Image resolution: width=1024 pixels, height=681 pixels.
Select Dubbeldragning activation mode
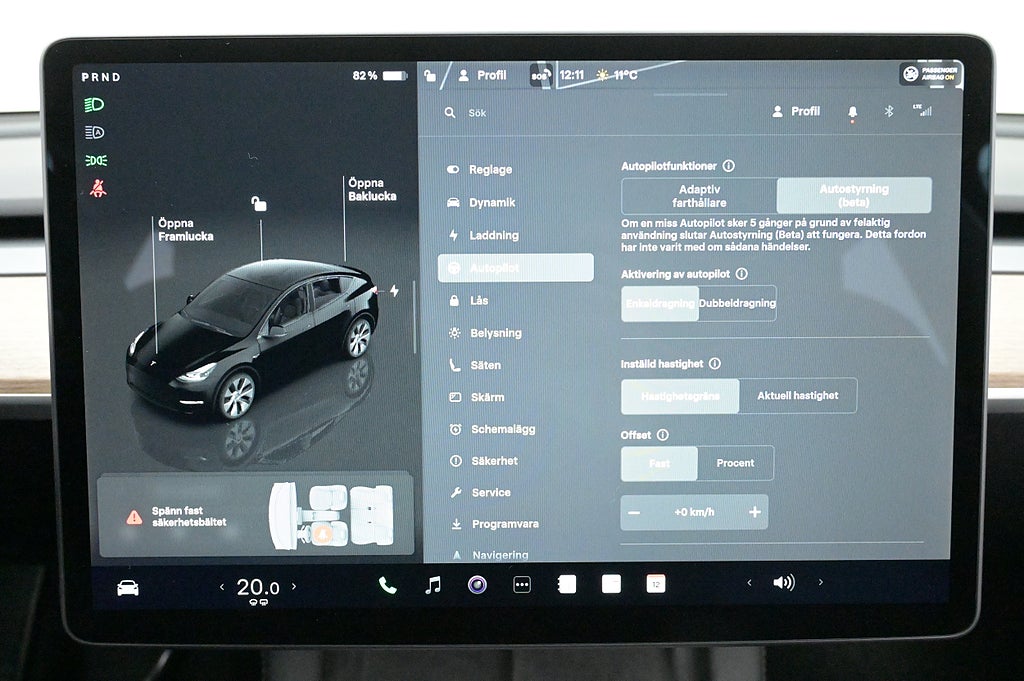[x=737, y=303]
